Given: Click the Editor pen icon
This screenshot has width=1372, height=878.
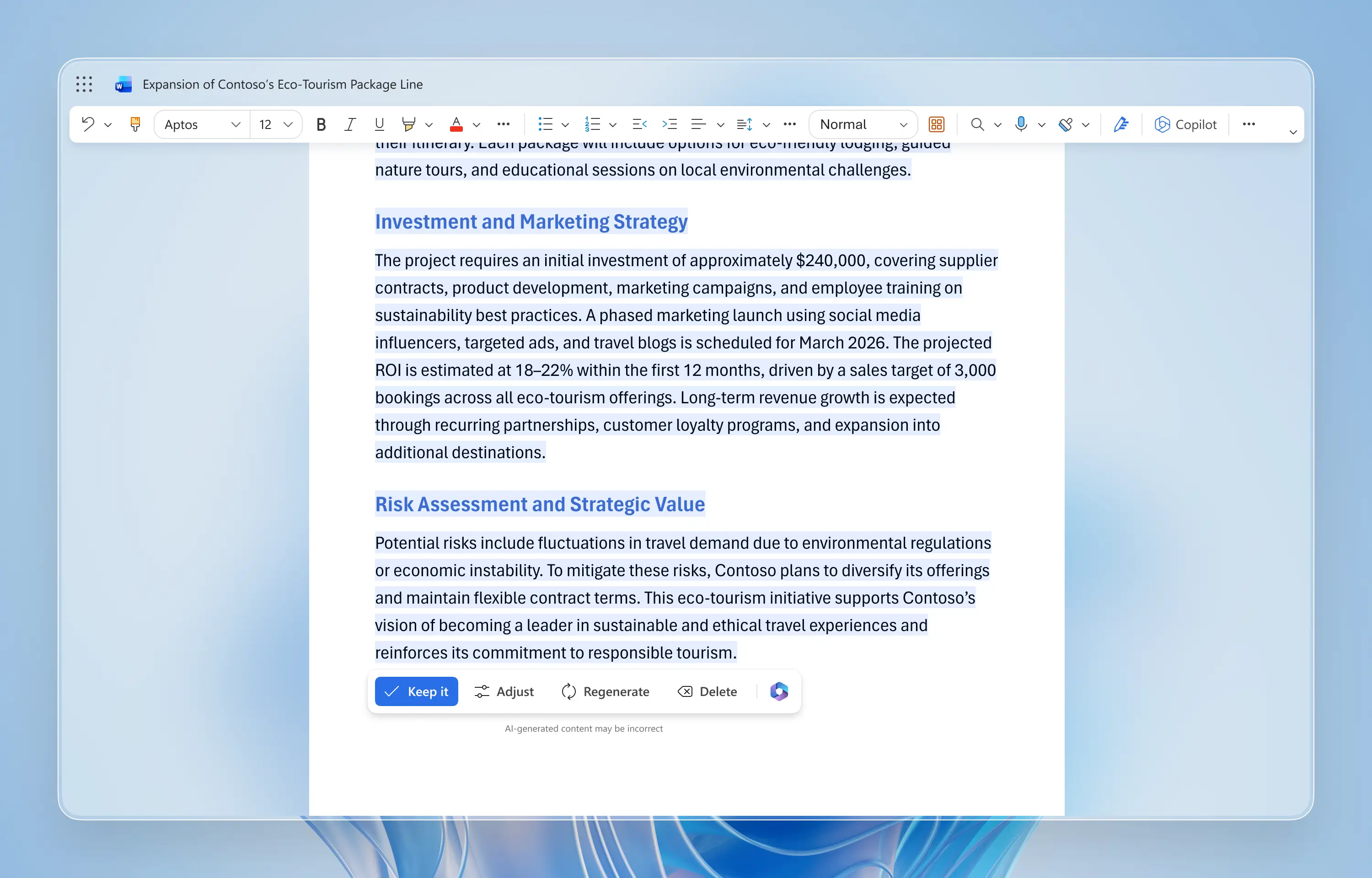Looking at the screenshot, I should 1120,124.
